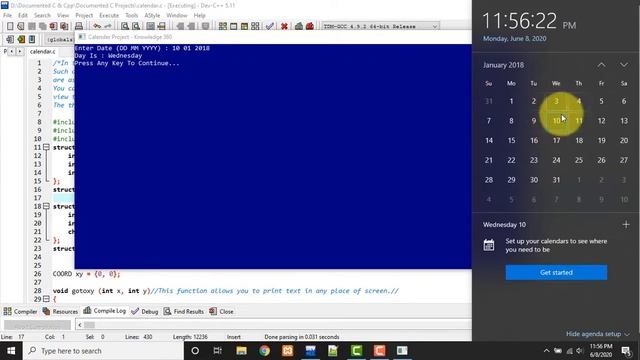Stop execution with the red X icon
The width and height of the screenshot is (640, 360).
coord(284,26)
